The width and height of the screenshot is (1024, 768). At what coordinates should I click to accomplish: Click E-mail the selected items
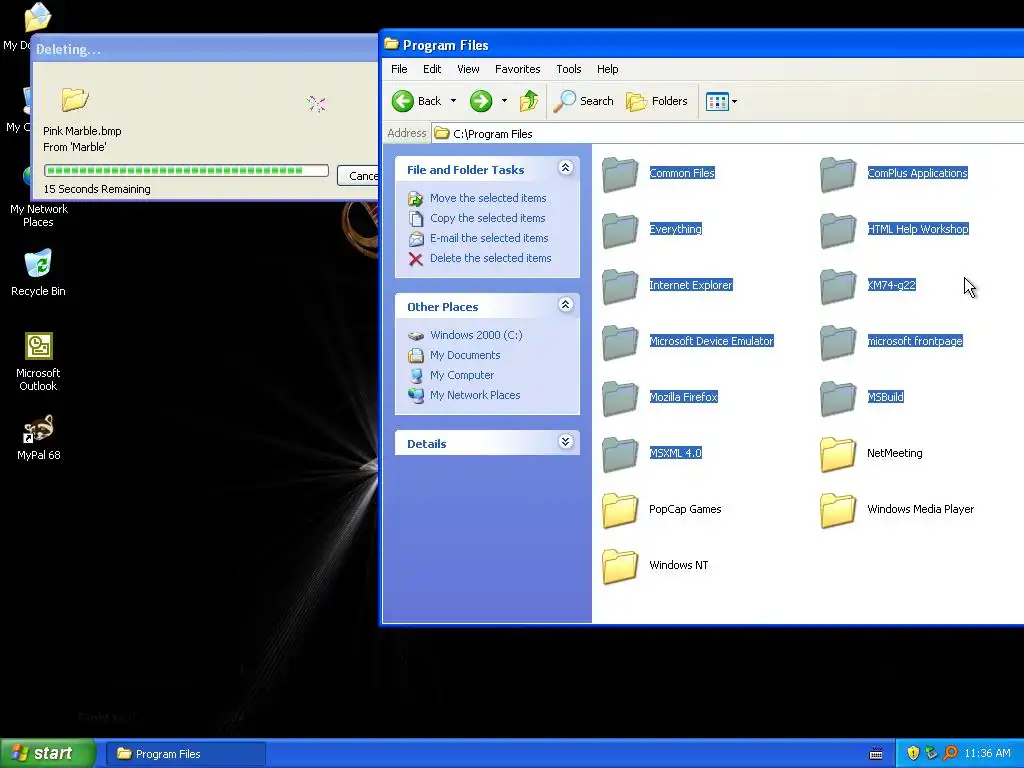(489, 238)
